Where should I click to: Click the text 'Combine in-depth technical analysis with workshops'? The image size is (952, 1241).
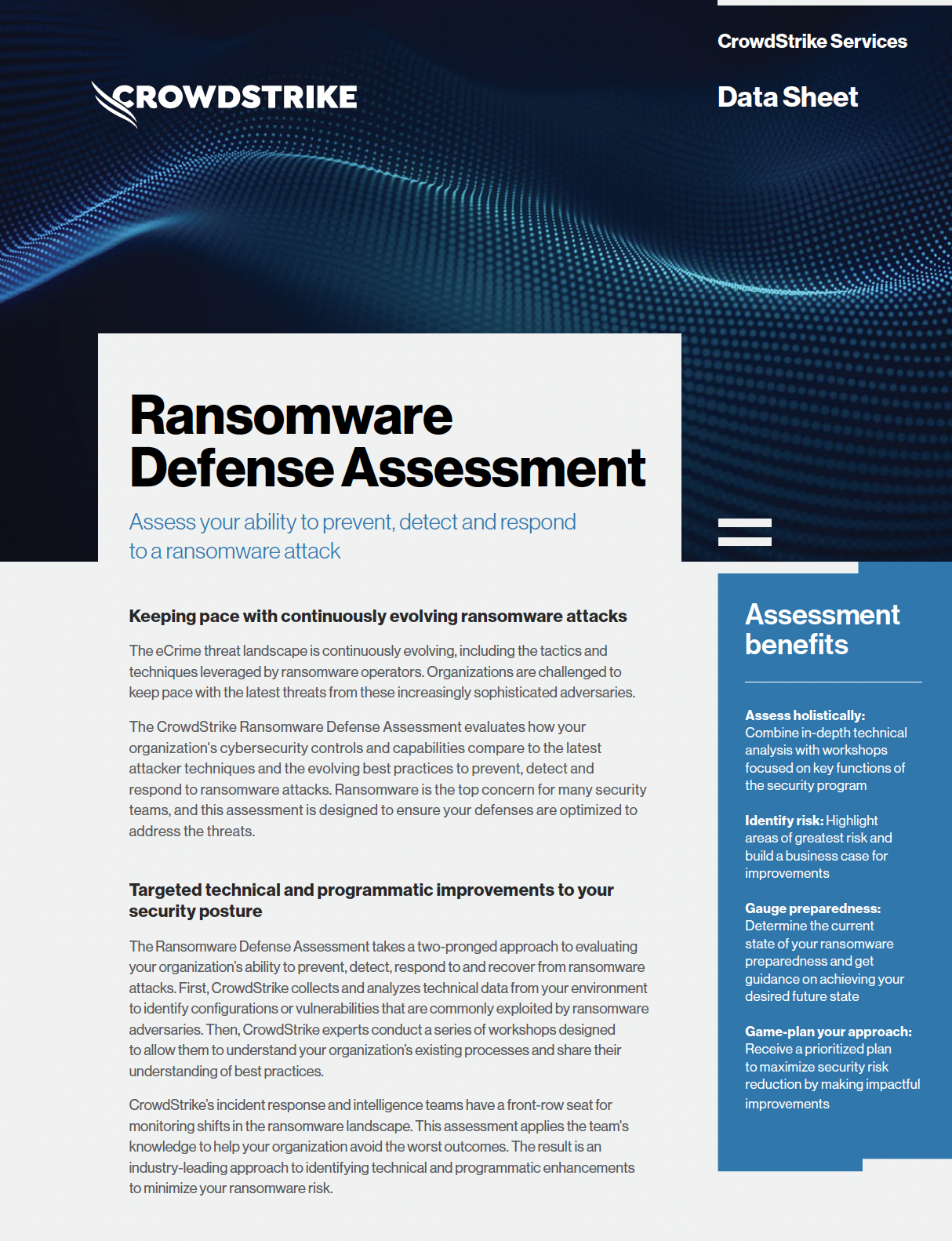coord(826,741)
